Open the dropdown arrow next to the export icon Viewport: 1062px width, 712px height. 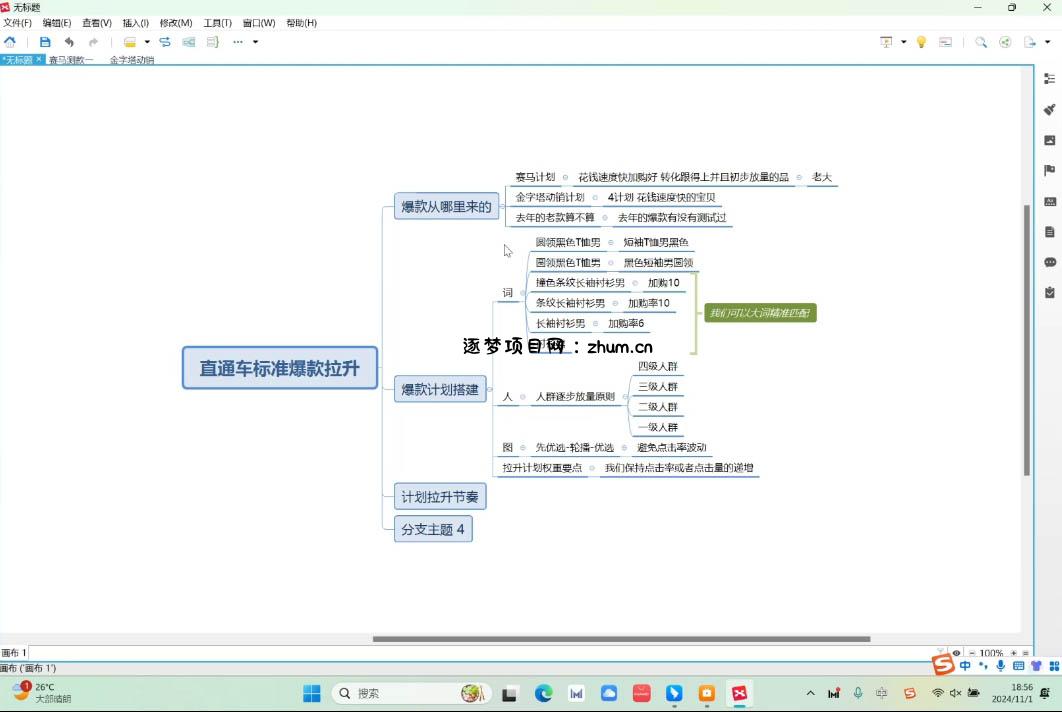coord(1047,42)
